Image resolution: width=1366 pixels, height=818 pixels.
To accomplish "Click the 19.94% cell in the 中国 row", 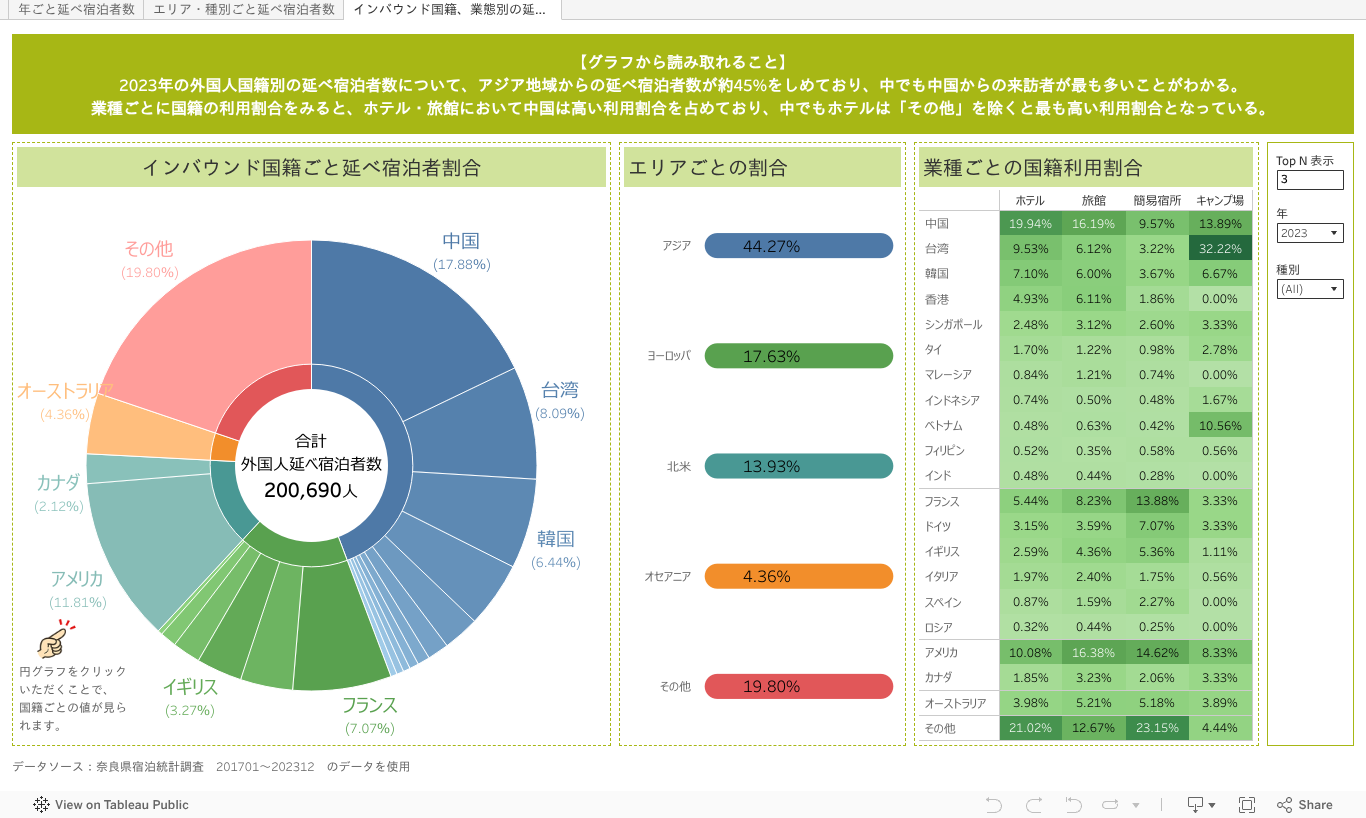I will click(x=1030, y=224).
